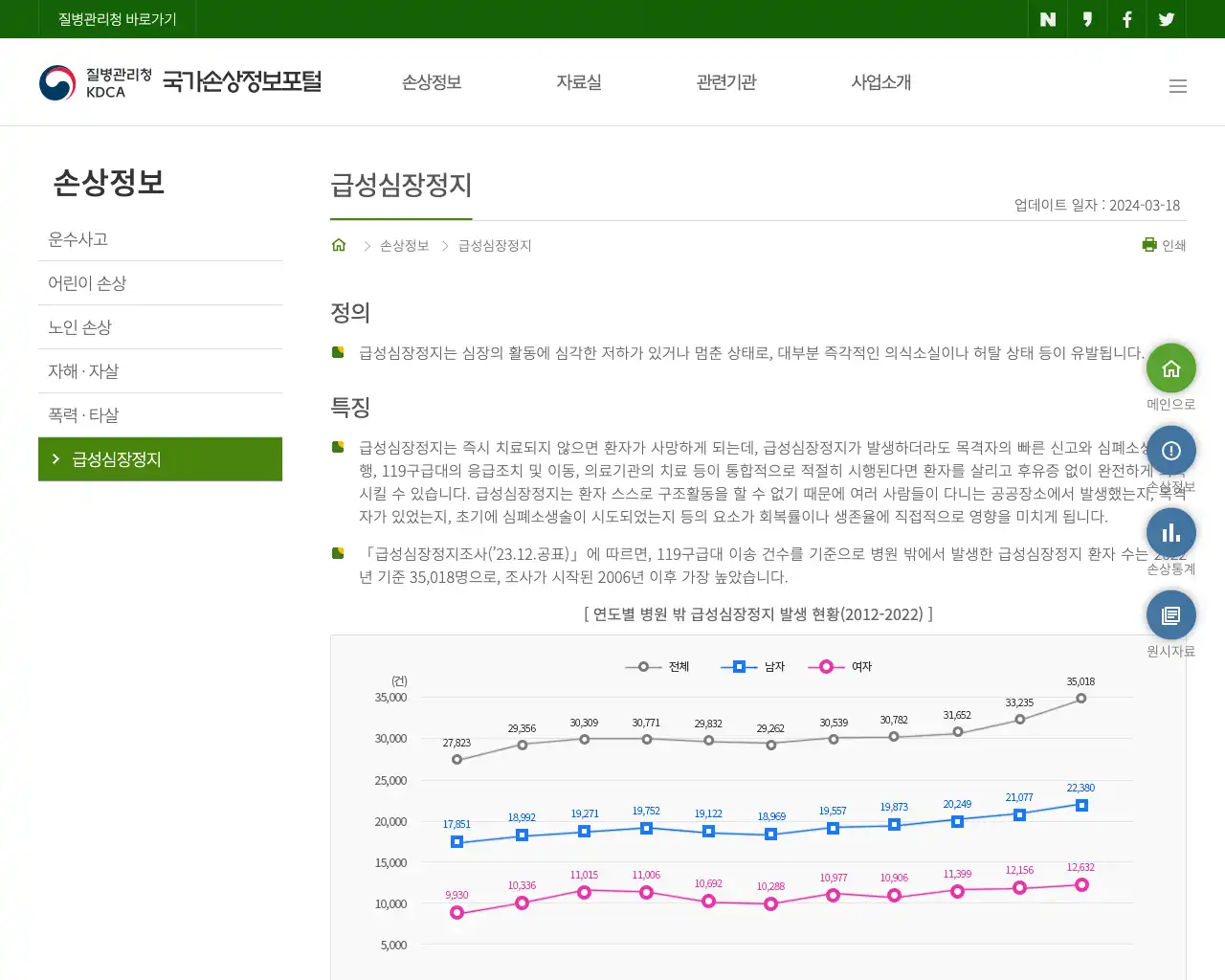Screen dimensions: 1225x980
Task: Open the 사업소개 top menu
Action: 881,82
